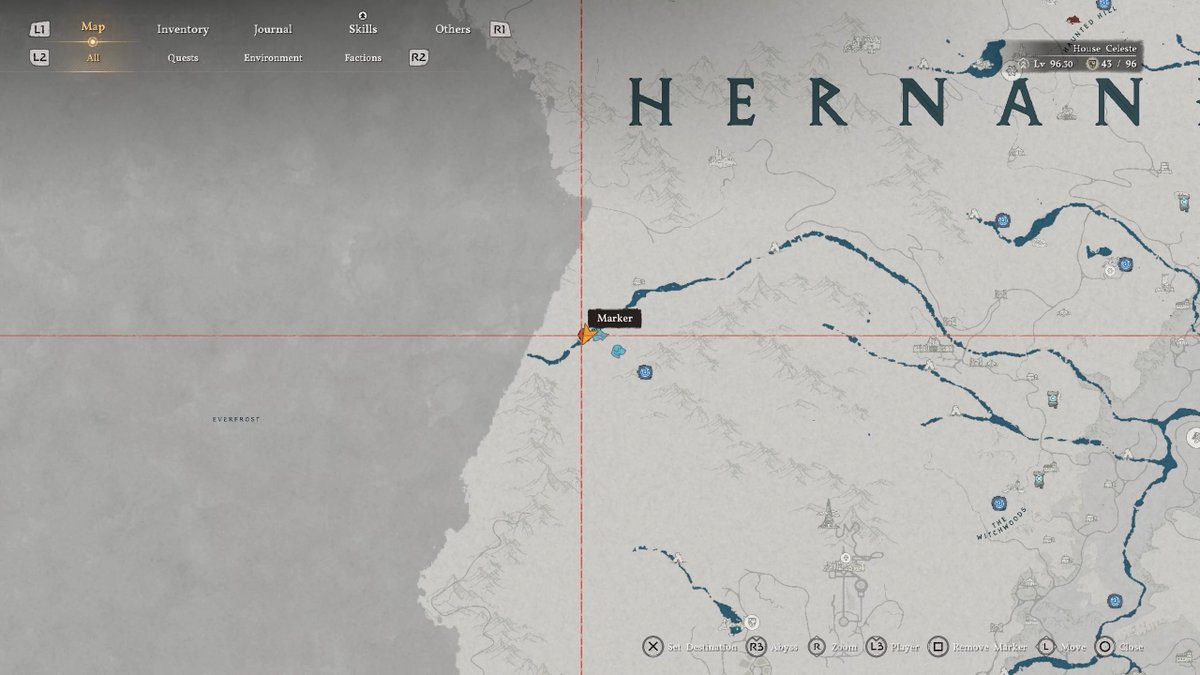Select the All map filter
The height and width of the screenshot is (675, 1200).
point(93,58)
